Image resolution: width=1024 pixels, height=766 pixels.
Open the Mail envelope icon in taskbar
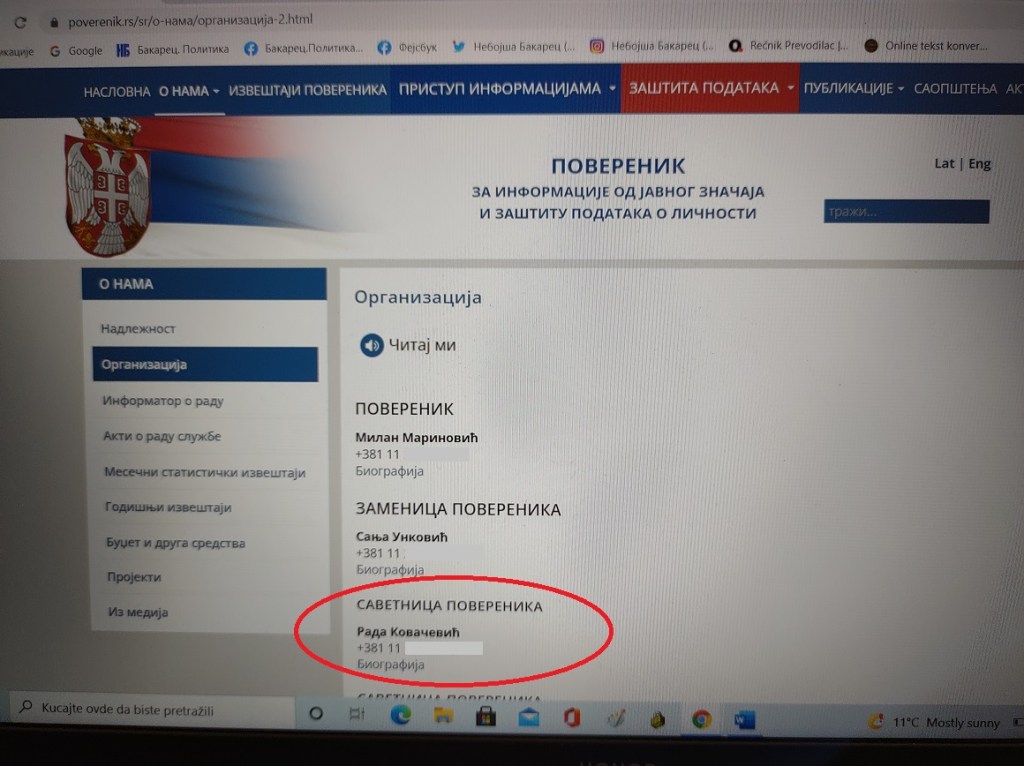click(528, 718)
